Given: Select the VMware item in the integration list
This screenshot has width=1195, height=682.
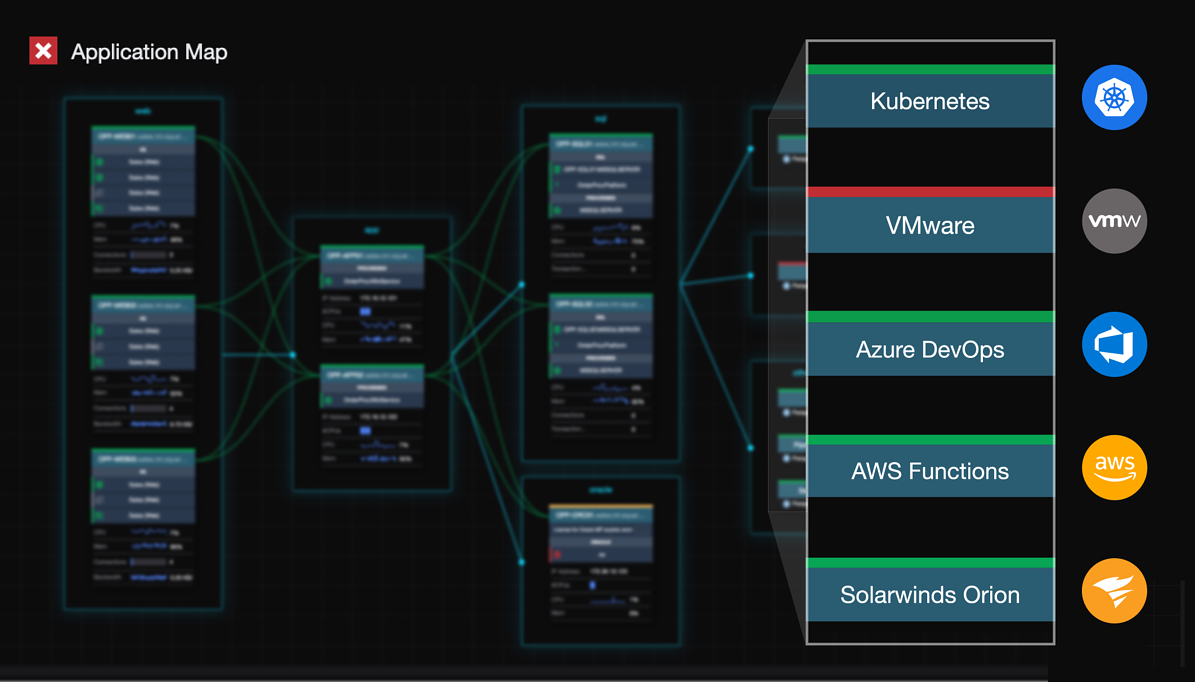Looking at the screenshot, I should pos(929,225).
